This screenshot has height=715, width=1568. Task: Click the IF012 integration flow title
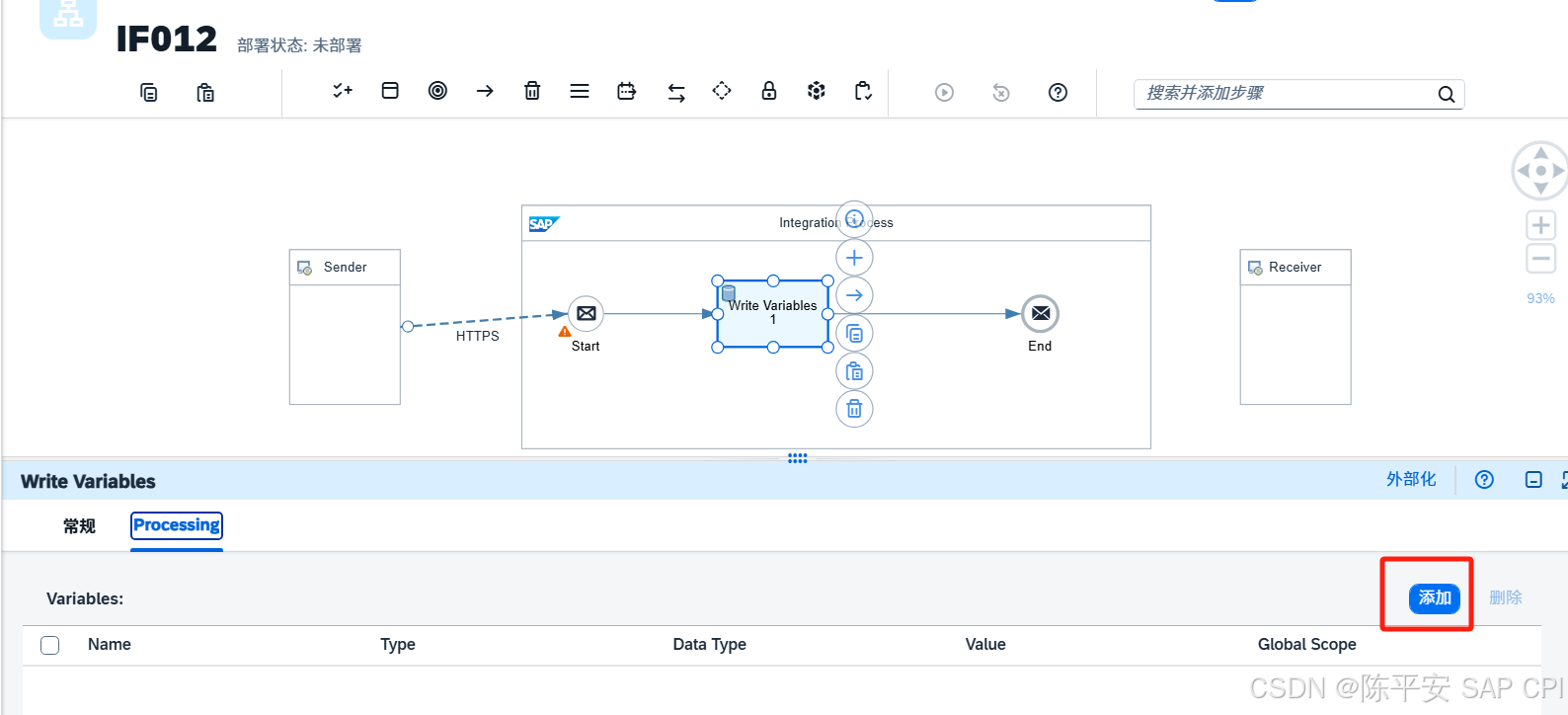167,40
